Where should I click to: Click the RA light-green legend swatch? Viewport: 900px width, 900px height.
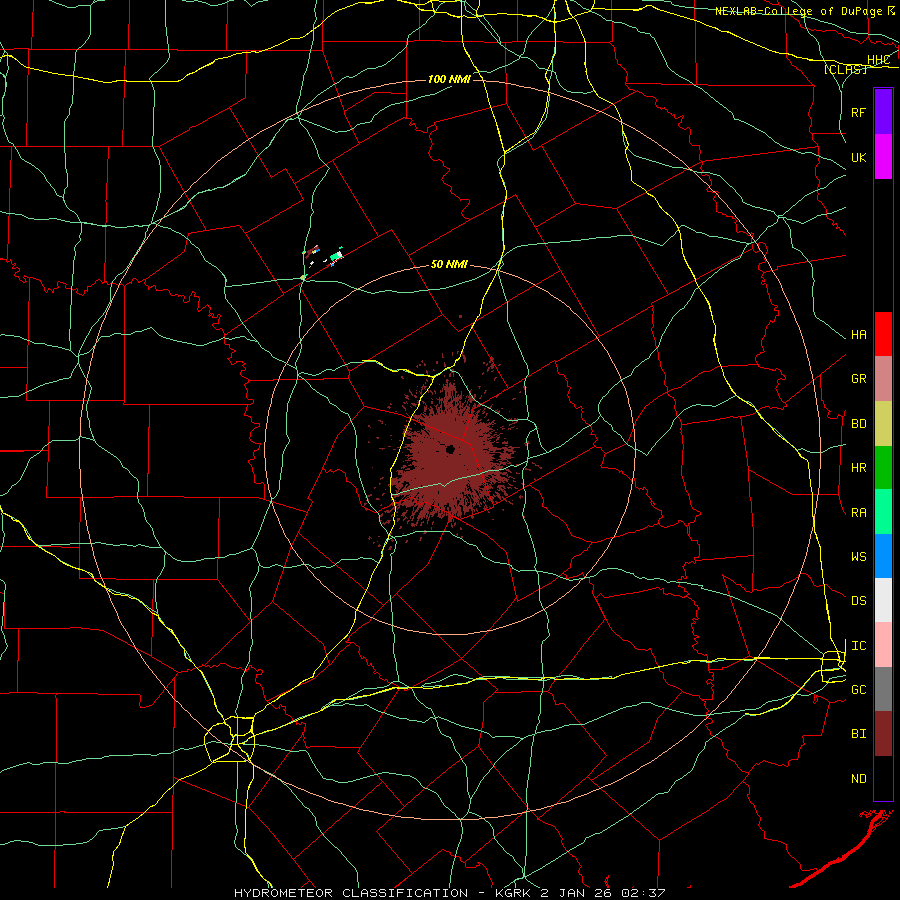[x=883, y=512]
